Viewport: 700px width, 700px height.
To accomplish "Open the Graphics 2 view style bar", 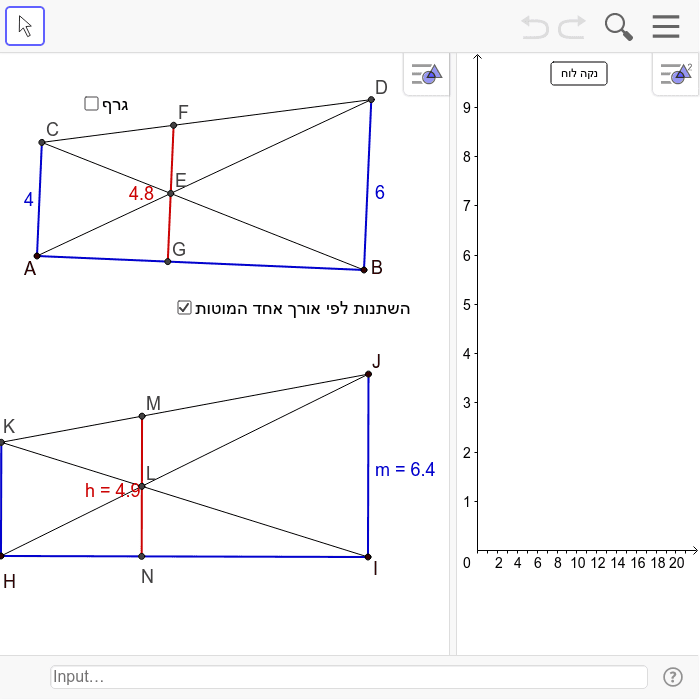I will [676, 74].
